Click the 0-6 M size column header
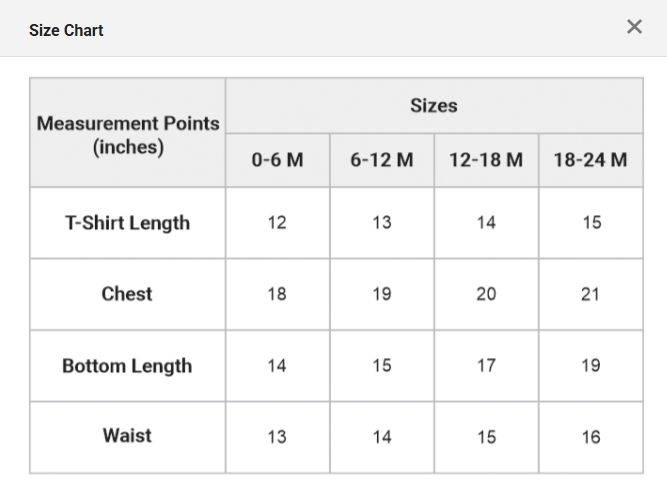The height and width of the screenshot is (486, 667). (277, 160)
